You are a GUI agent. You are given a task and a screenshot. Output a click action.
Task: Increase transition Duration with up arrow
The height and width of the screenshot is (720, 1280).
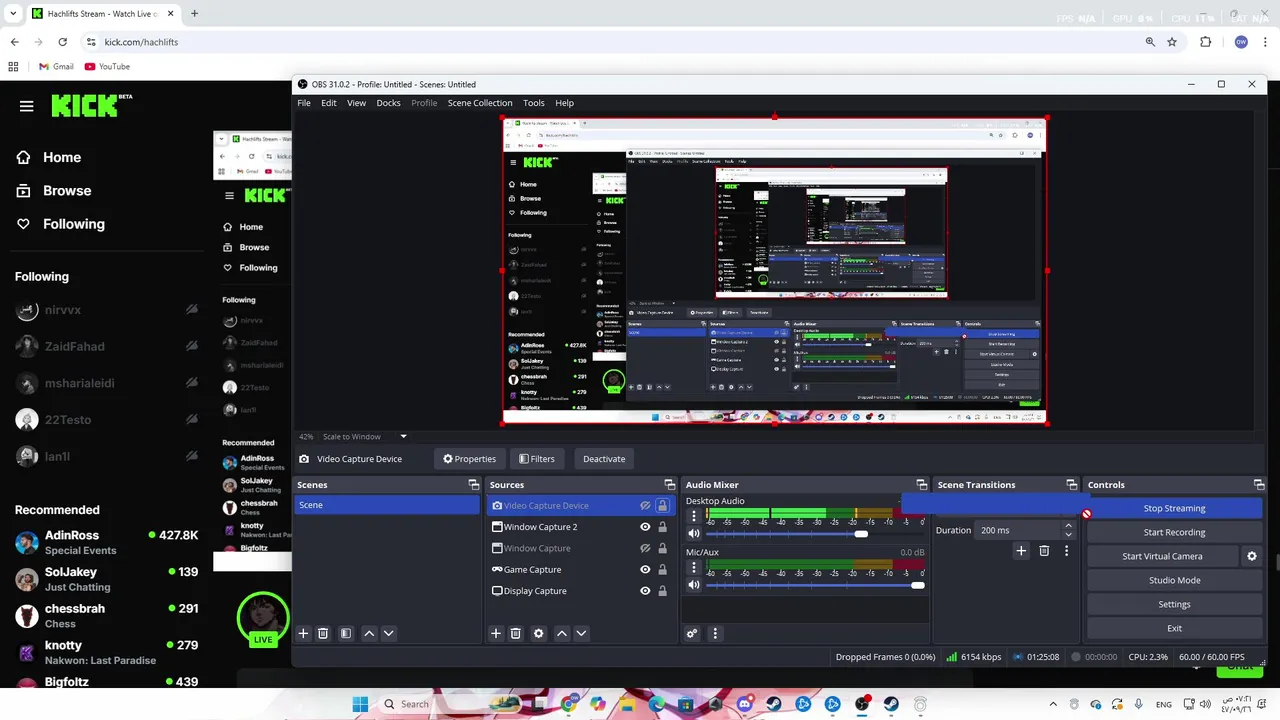1068,525
